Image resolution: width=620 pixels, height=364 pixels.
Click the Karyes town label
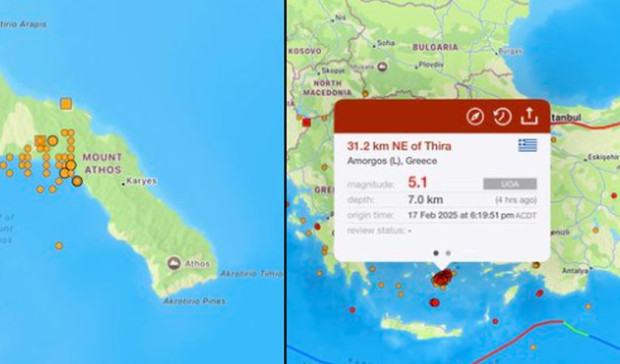coord(142,181)
